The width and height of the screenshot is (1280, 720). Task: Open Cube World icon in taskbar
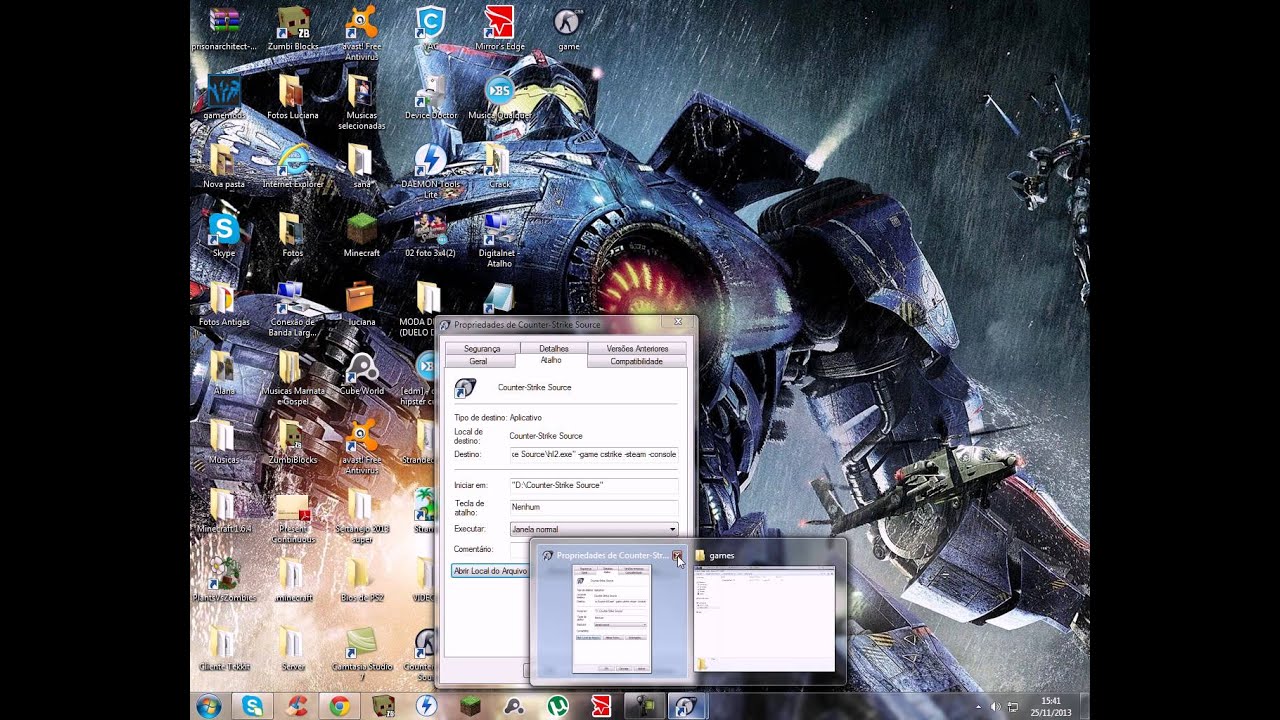pyautogui.click(x=513, y=706)
